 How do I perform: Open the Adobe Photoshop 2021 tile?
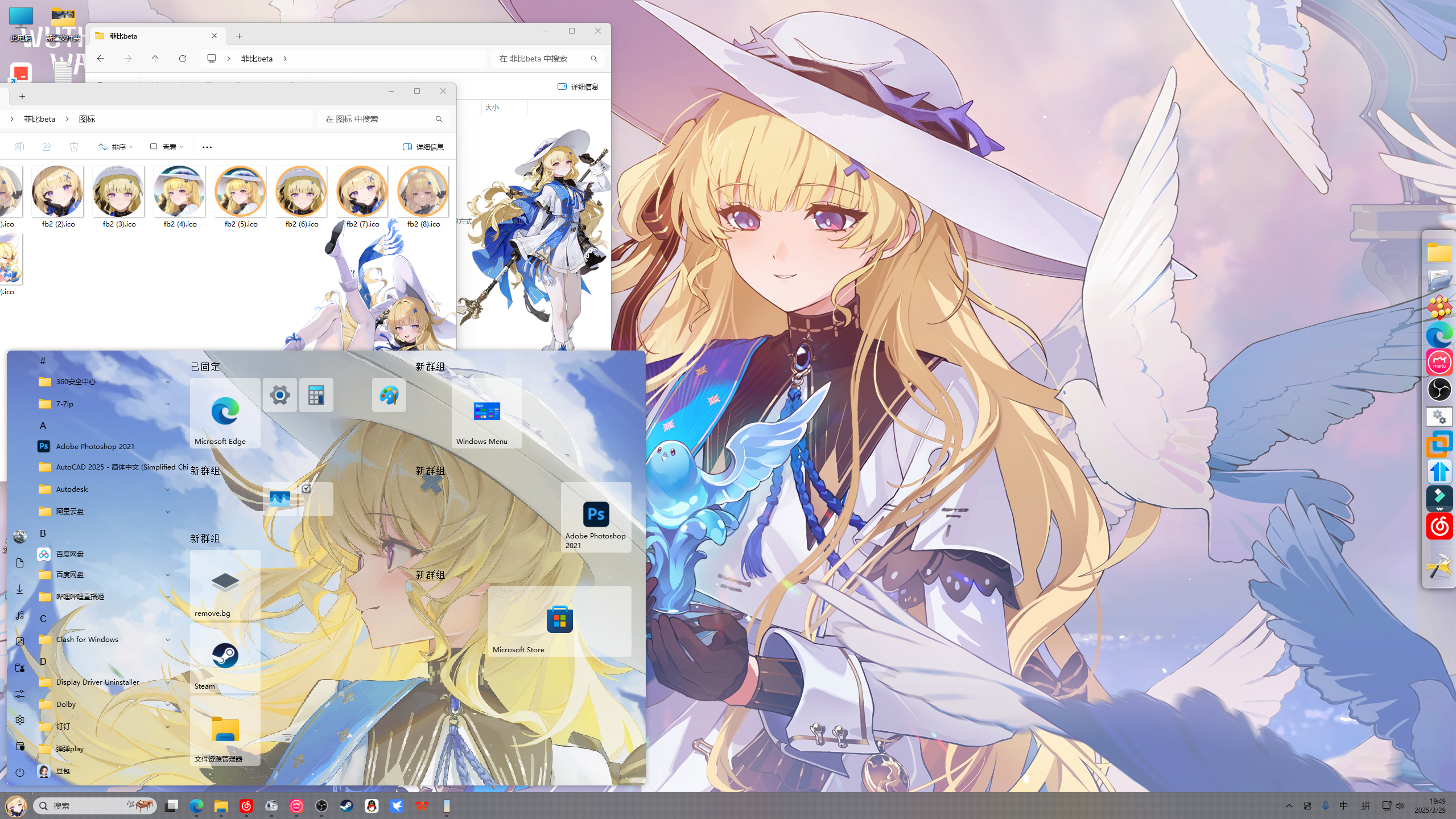pos(596,517)
